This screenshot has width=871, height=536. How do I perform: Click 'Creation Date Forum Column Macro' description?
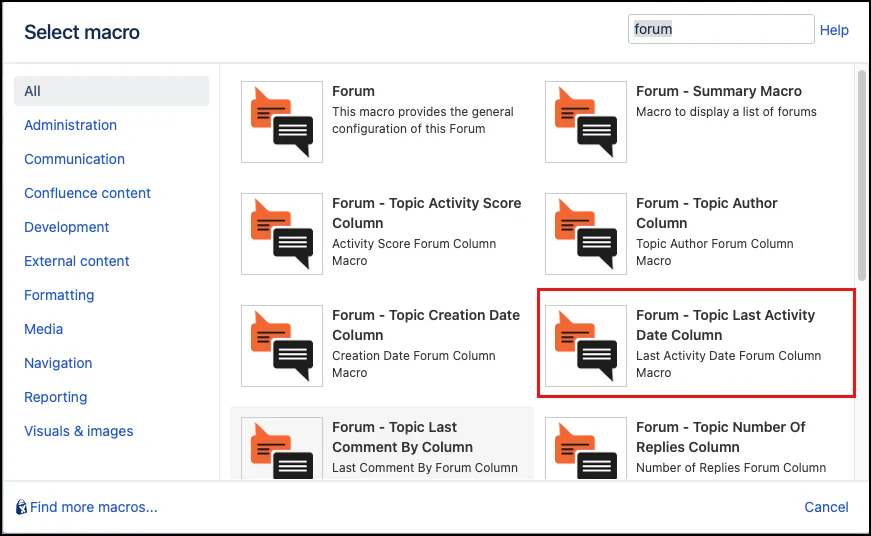tap(414, 364)
